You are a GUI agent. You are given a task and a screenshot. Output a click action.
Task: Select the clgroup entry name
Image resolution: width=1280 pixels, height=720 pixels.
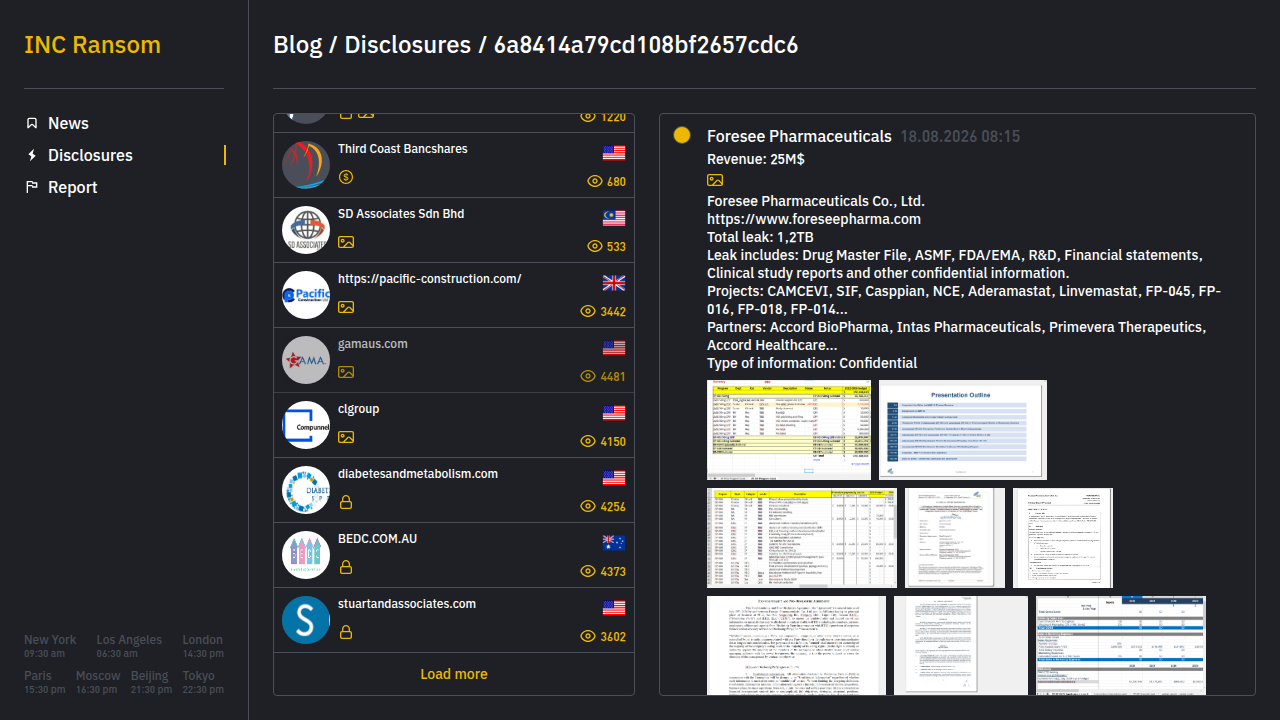click(359, 409)
